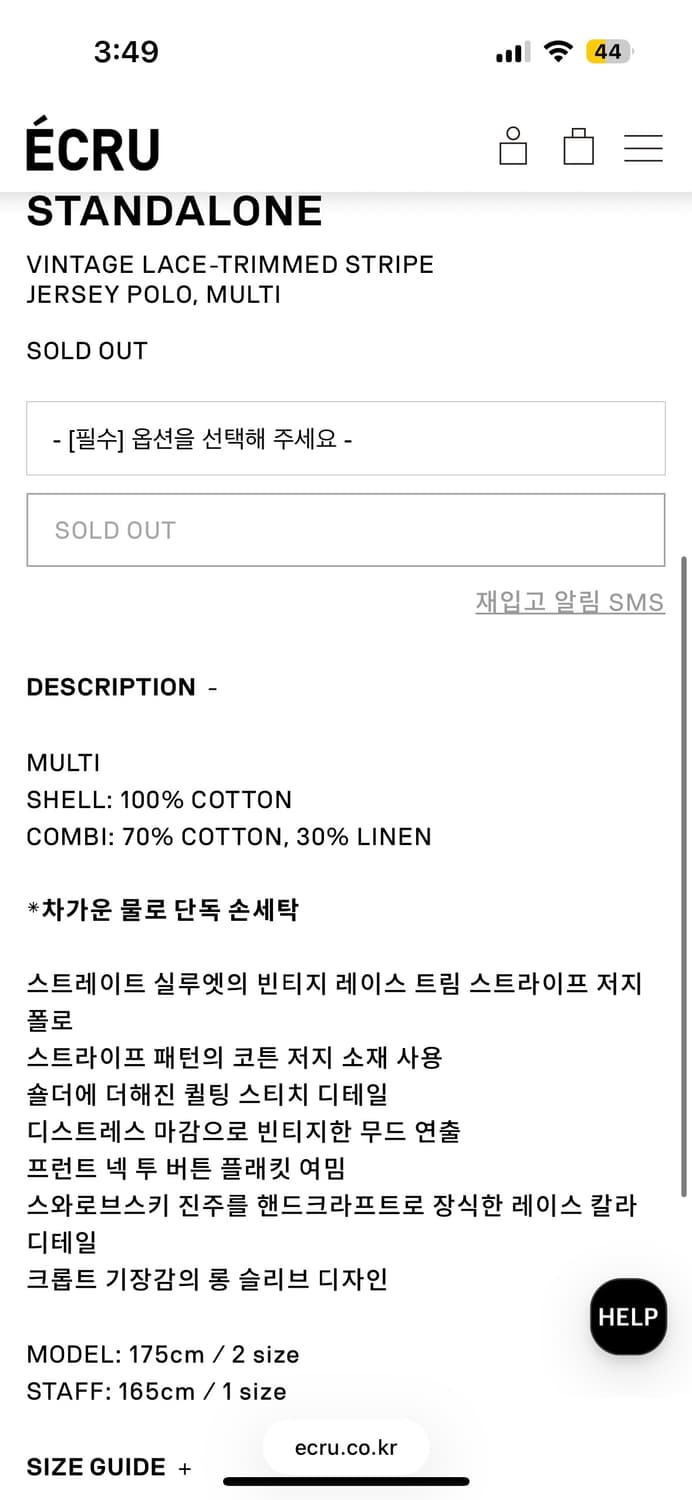
Task: Tap the ÉCRU logo
Action: coord(93,148)
